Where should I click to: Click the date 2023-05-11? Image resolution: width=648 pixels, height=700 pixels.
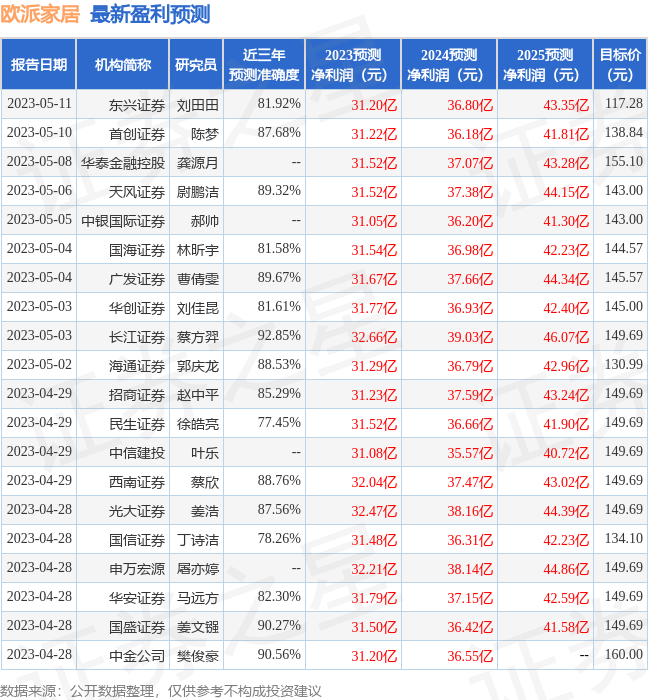(x=39, y=104)
